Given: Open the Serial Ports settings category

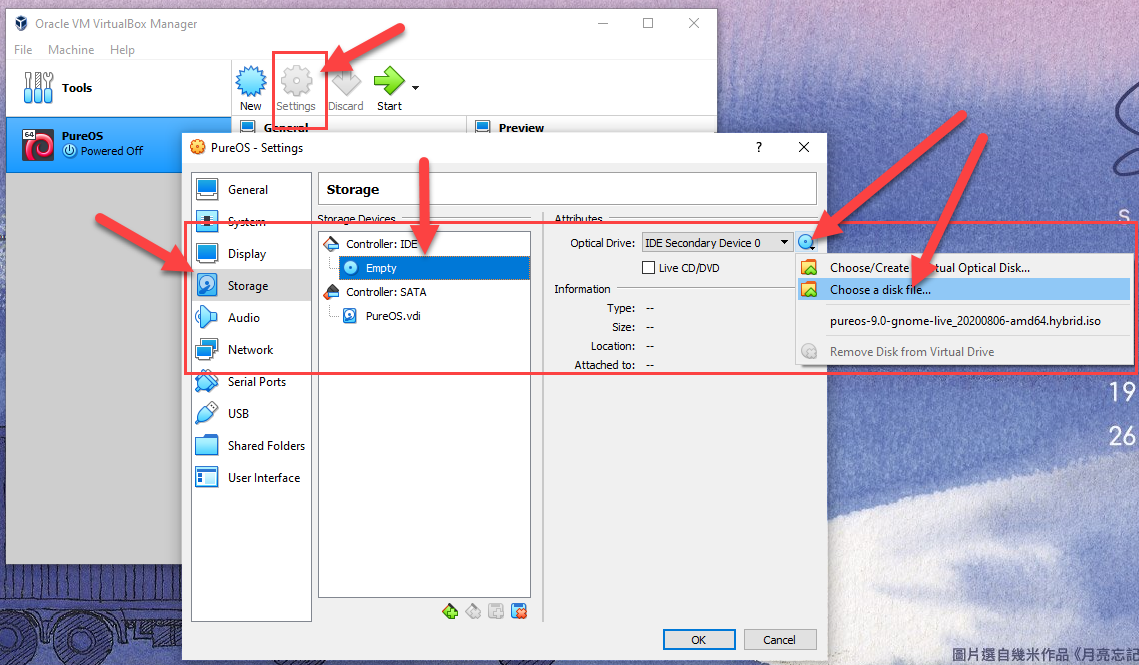Looking at the screenshot, I should 251,382.
